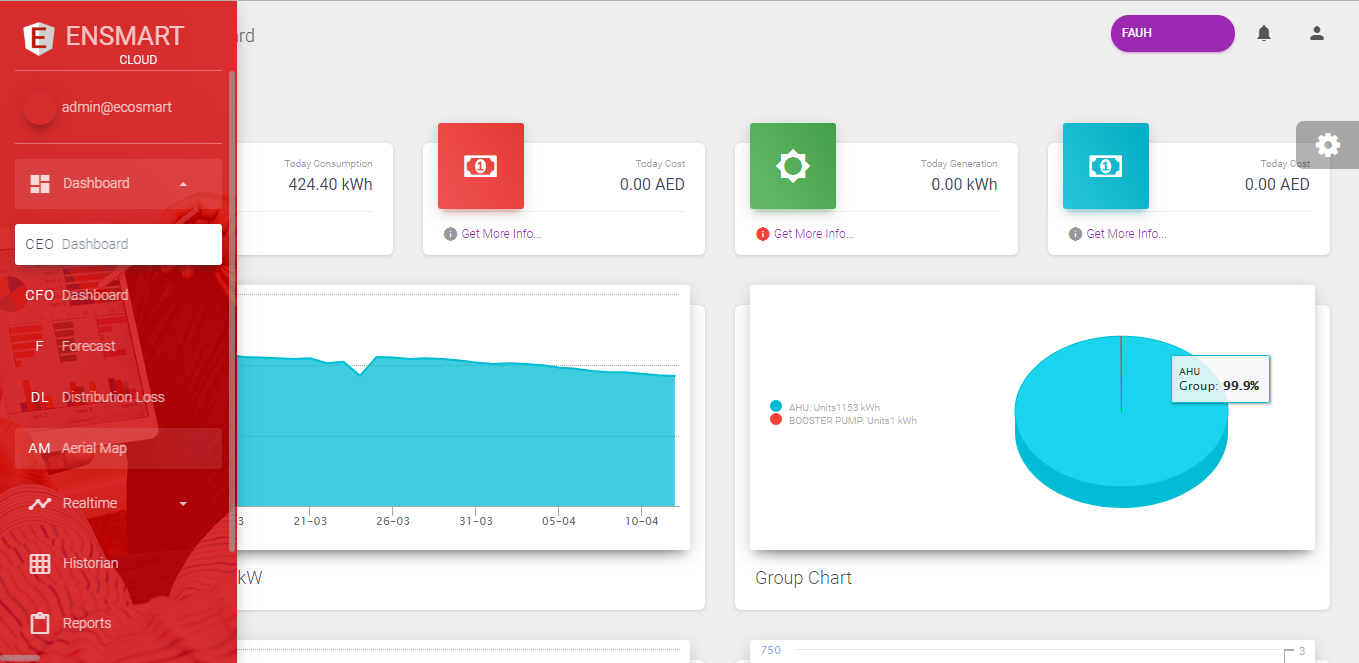Click the Historian grid icon in sidebar
Screen dimensions: 1359x663
[40, 563]
